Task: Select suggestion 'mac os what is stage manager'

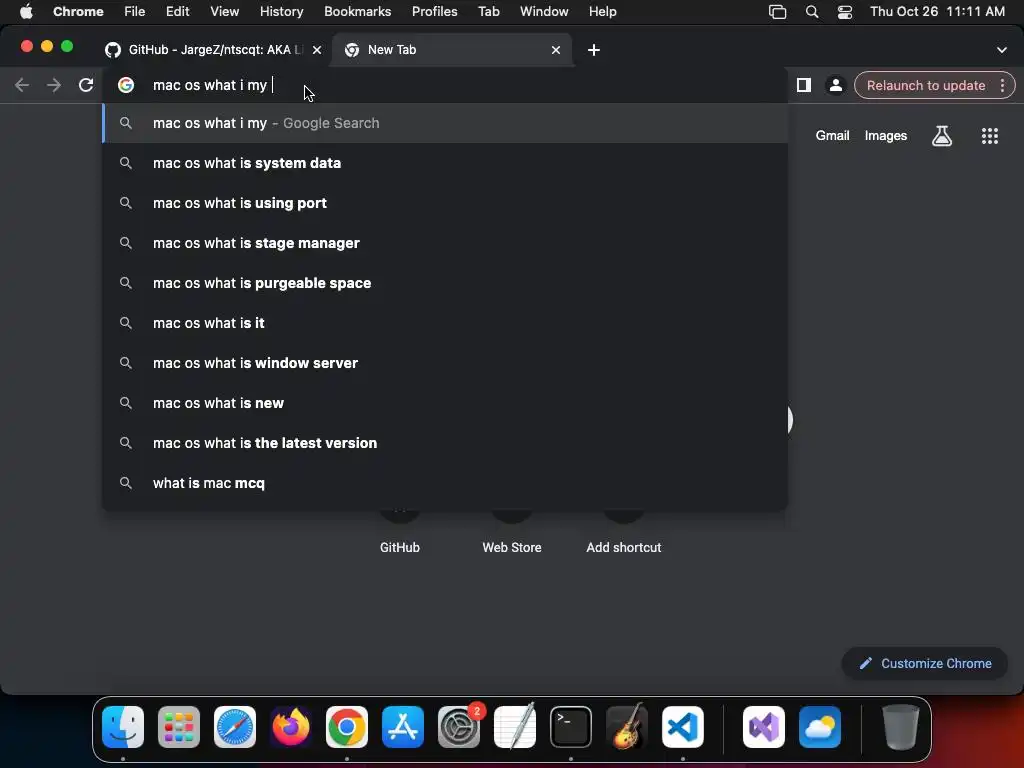Action: (x=445, y=243)
